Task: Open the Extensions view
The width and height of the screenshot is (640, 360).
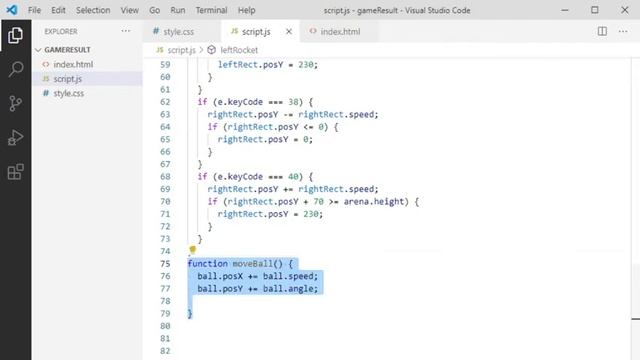Action: [x=15, y=172]
